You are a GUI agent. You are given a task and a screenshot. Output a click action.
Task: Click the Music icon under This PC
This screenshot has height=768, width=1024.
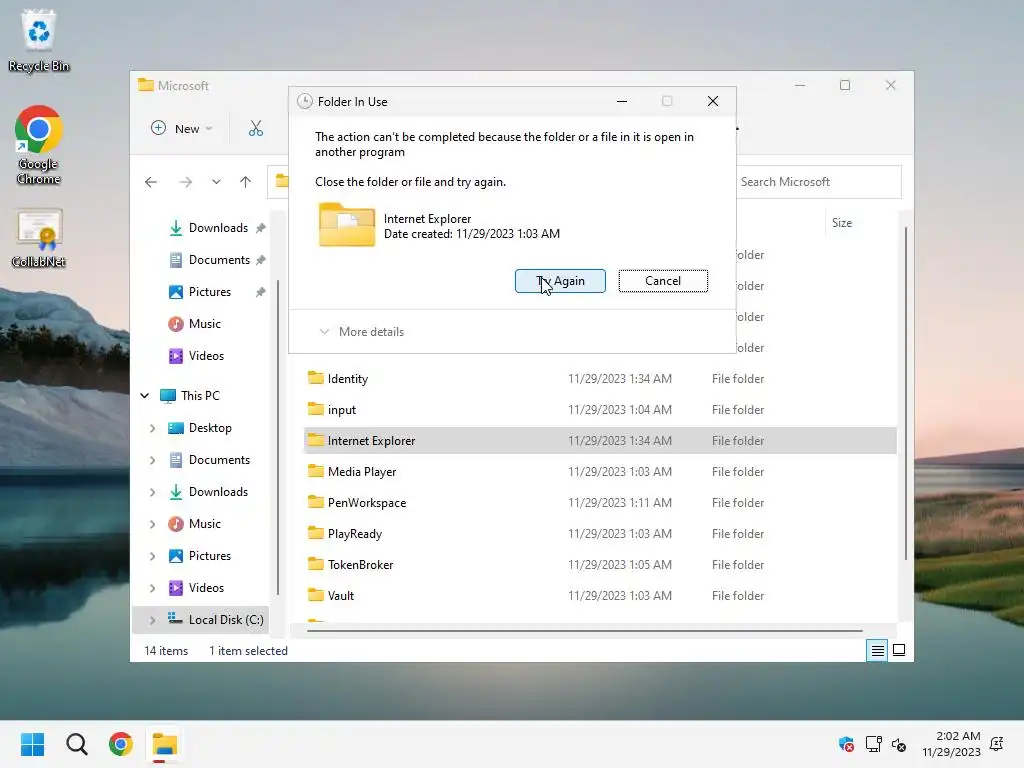coord(176,524)
